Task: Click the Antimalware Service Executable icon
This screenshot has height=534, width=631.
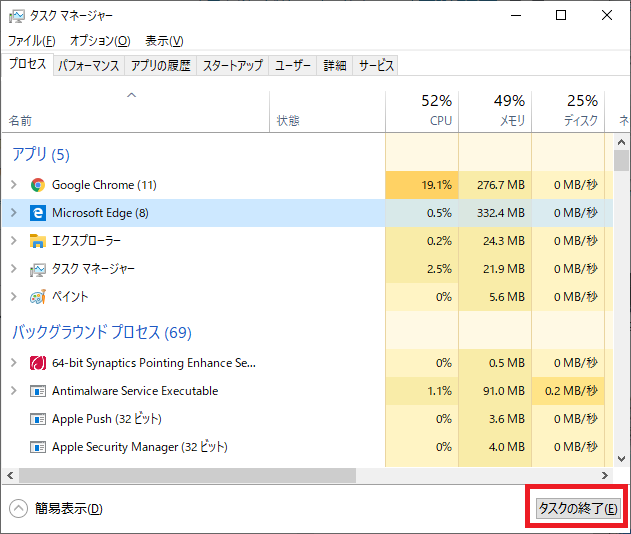Action: pyautogui.click(x=38, y=391)
